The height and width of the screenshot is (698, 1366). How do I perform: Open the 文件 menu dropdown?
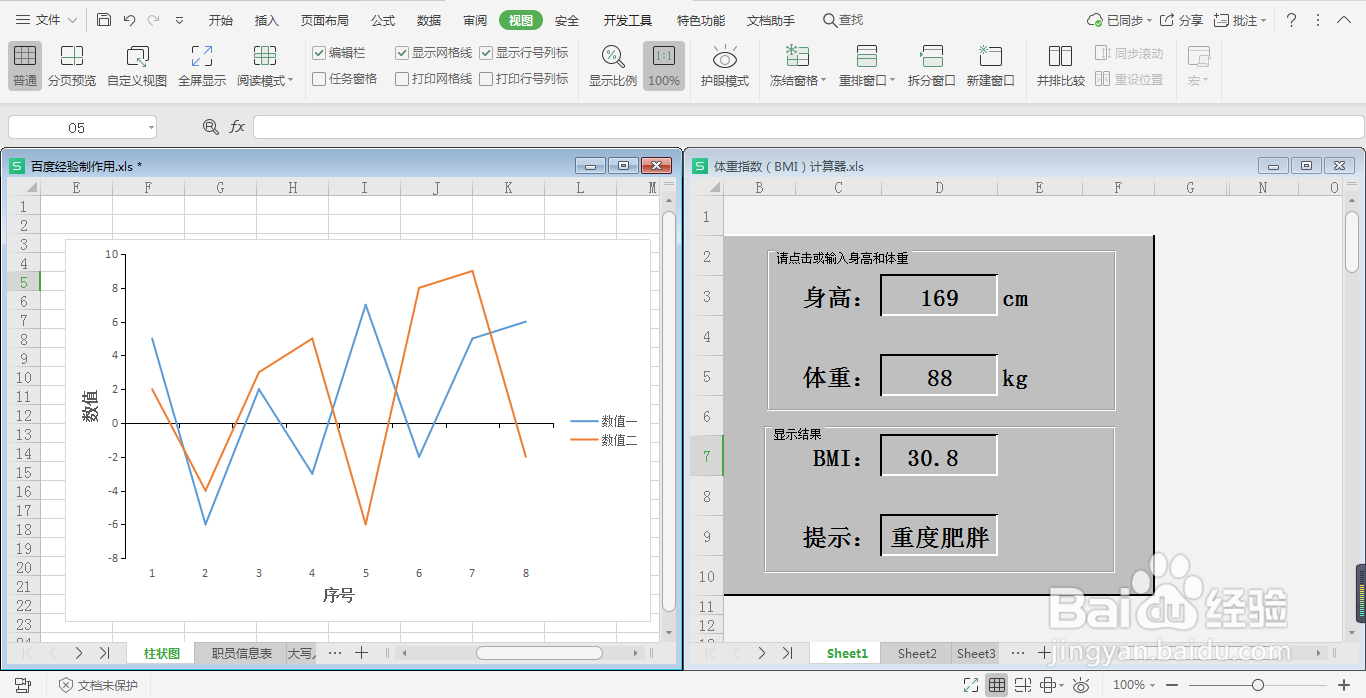tap(44, 20)
